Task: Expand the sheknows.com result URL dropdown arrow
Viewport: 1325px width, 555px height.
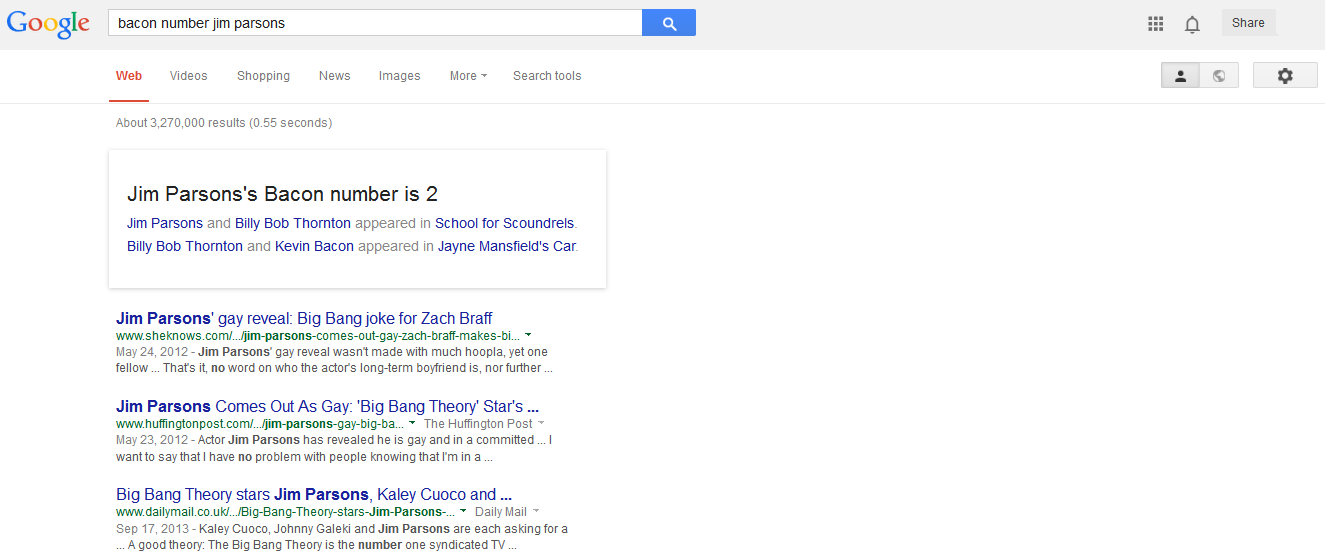Action: (x=528, y=336)
